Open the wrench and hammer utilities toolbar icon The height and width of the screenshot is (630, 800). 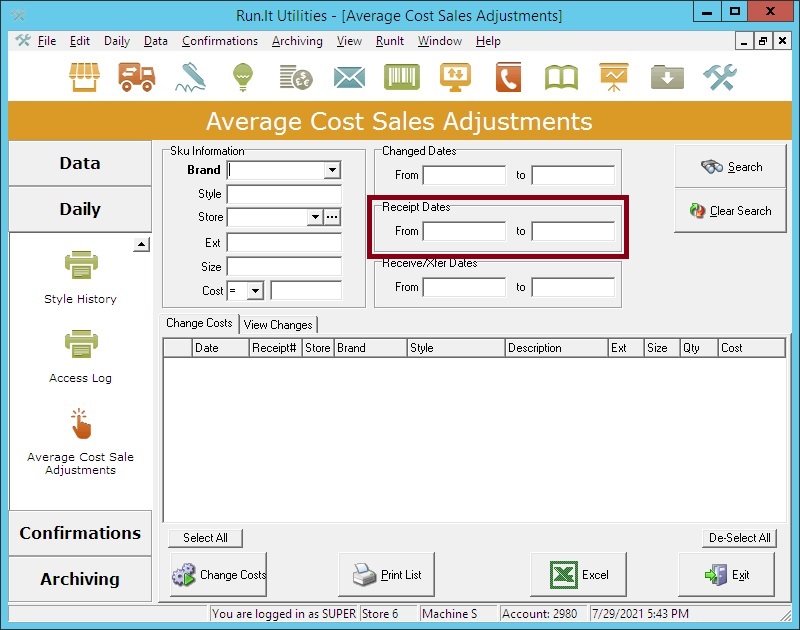(x=720, y=78)
